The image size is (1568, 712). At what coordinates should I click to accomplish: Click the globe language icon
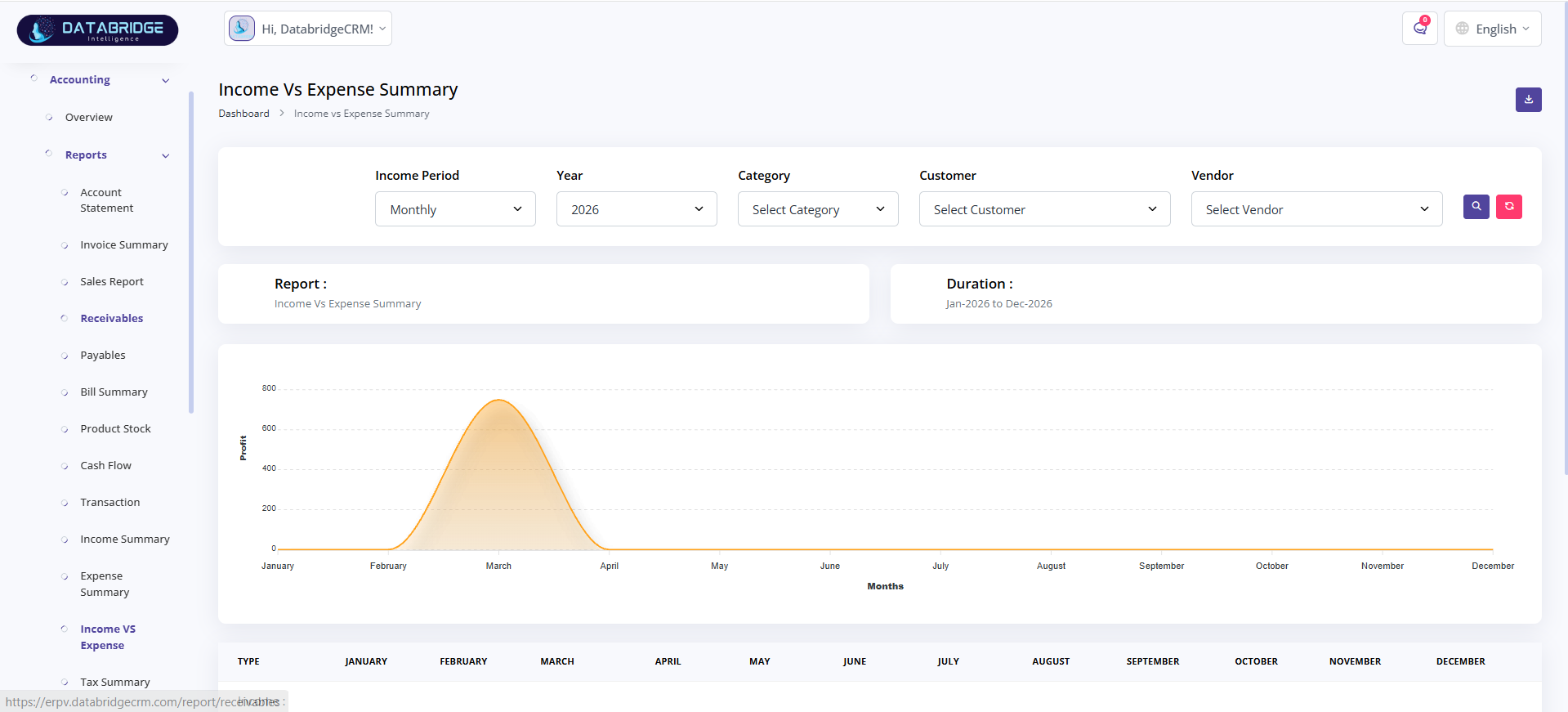tap(1462, 29)
